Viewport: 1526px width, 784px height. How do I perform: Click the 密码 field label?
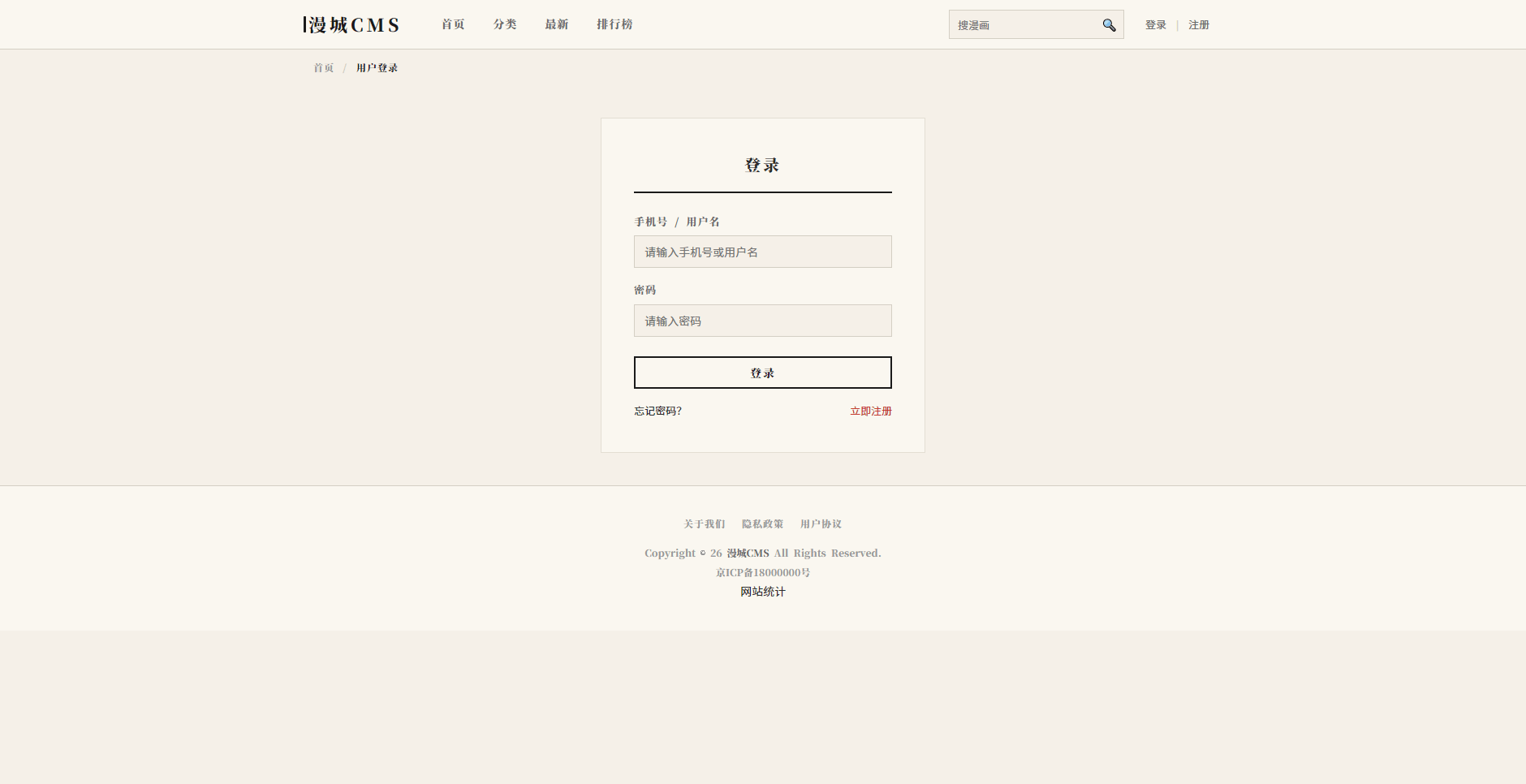pyautogui.click(x=645, y=290)
